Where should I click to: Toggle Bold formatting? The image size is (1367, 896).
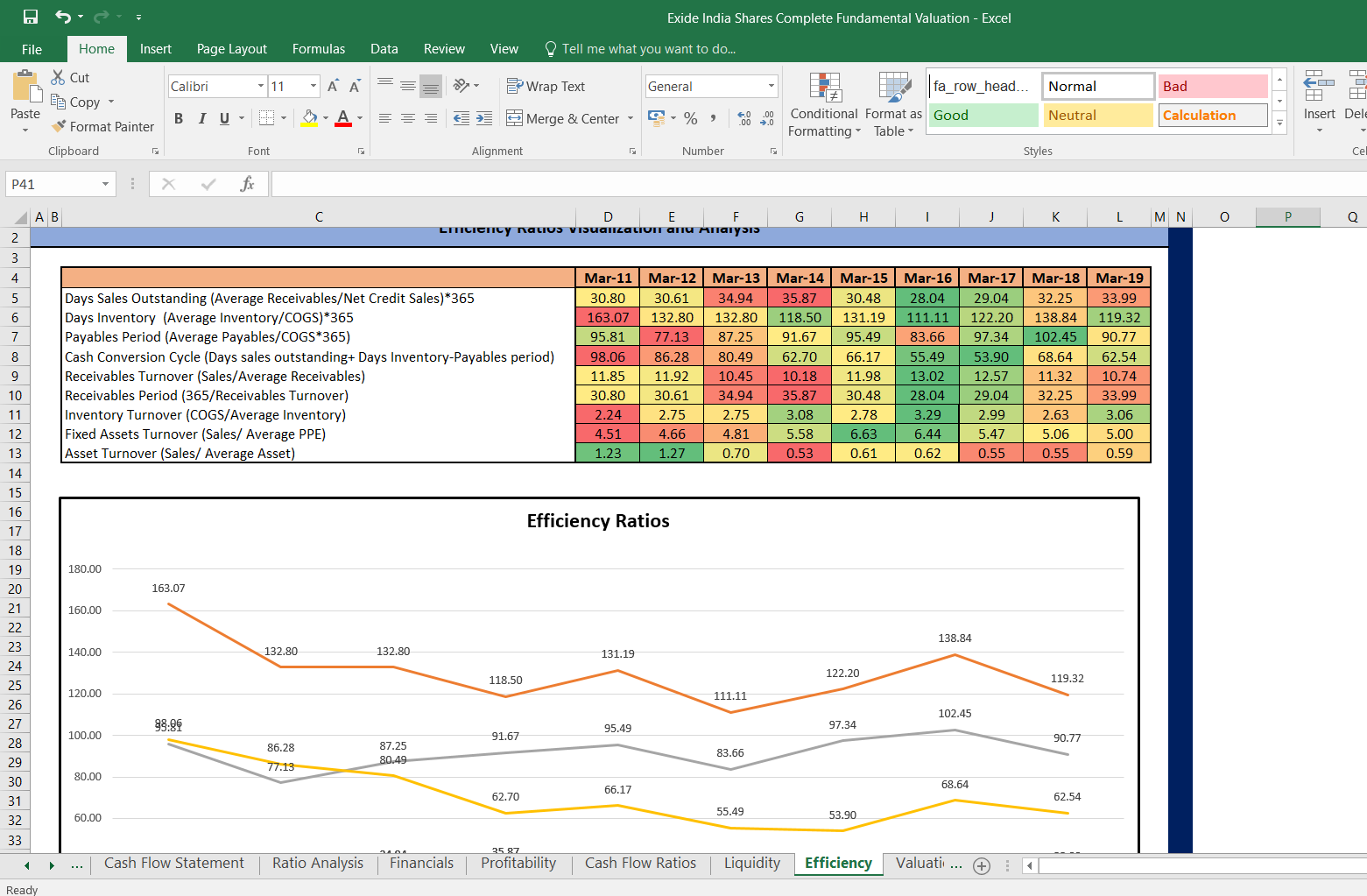coord(179,118)
